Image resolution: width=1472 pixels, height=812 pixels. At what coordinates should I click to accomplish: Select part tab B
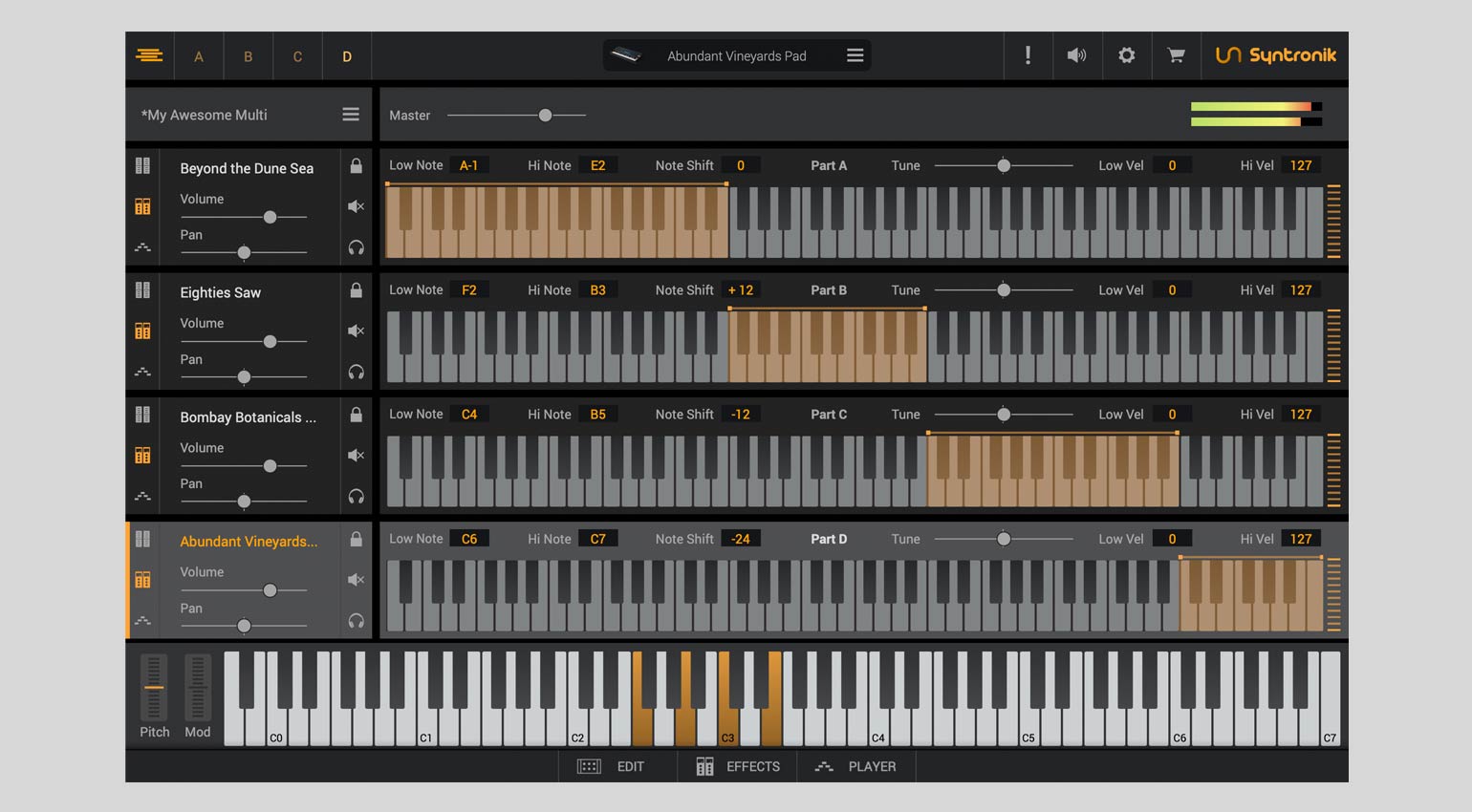pyautogui.click(x=249, y=56)
